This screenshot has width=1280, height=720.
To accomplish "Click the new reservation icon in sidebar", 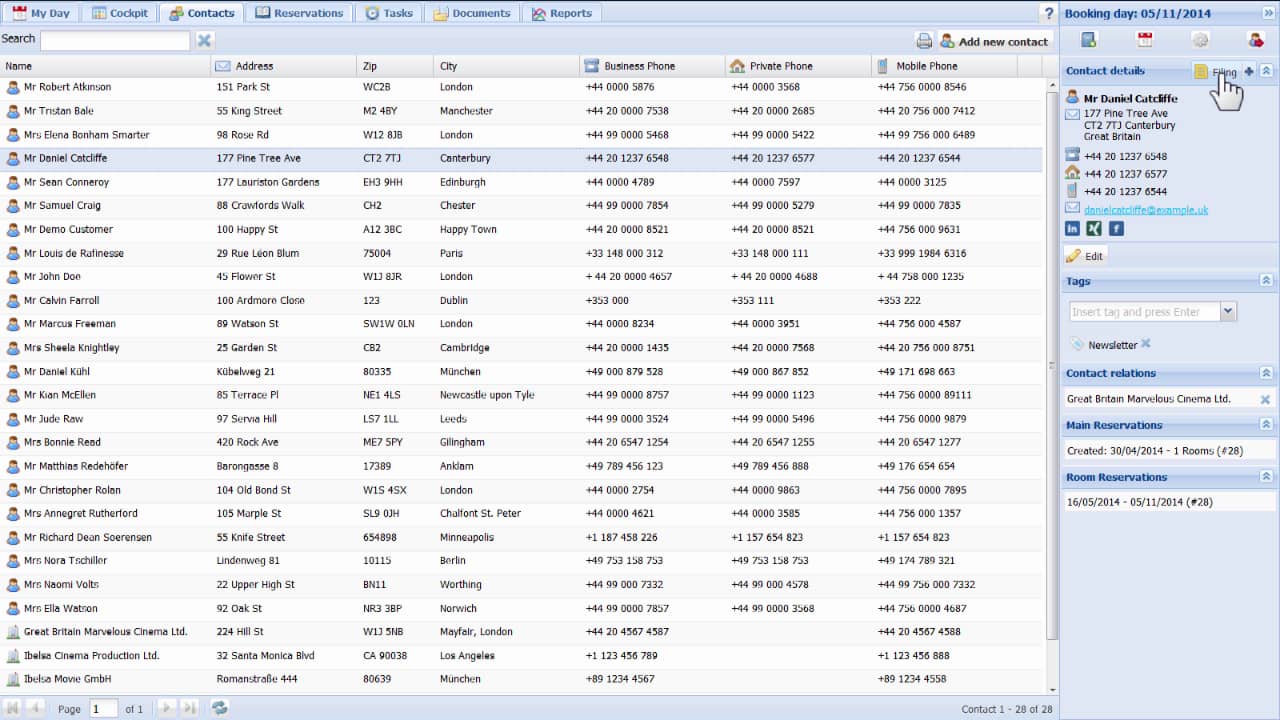I will 1089,40.
